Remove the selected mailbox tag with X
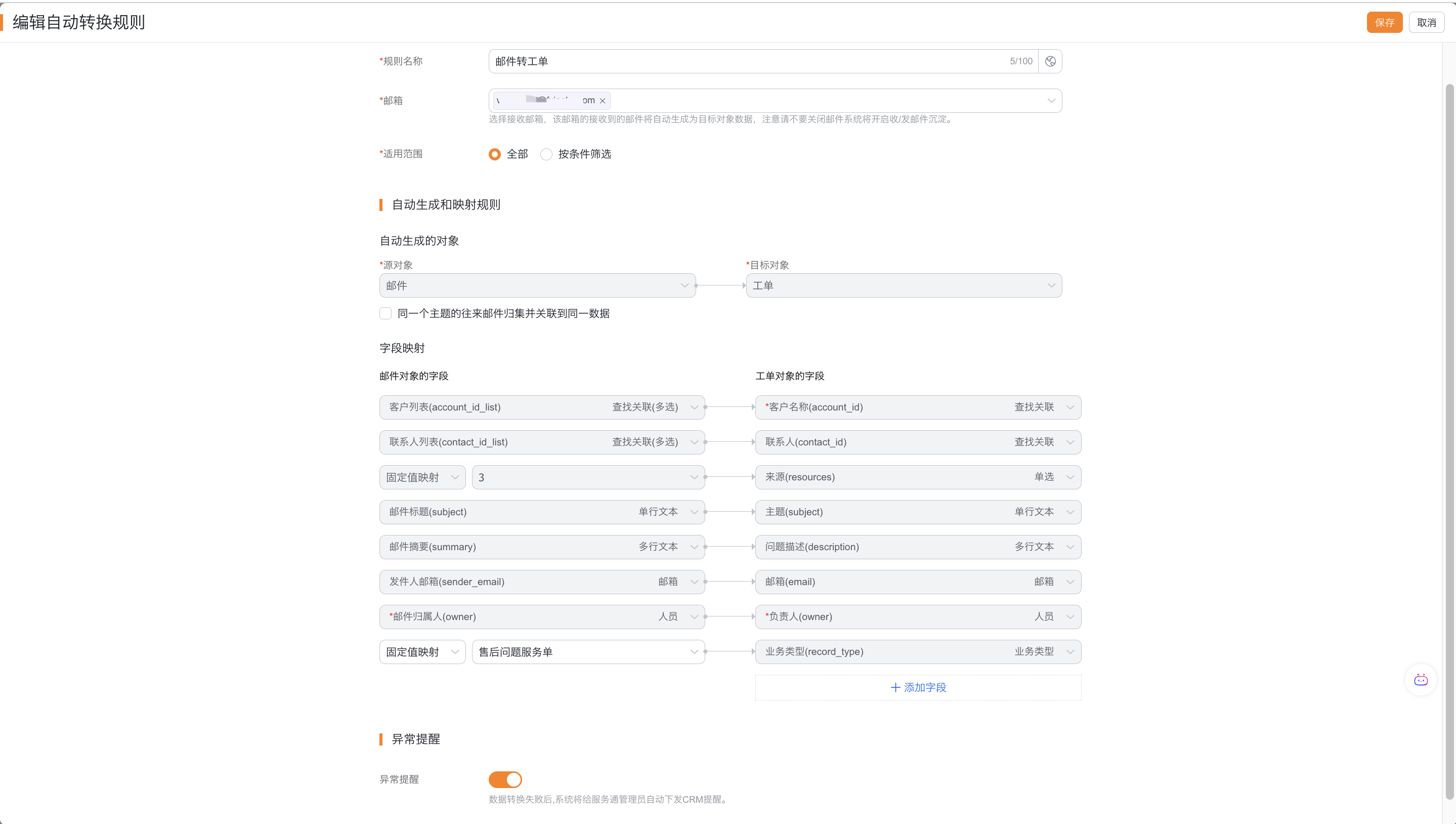Screen dimensions: 1456x824 coord(603,101)
